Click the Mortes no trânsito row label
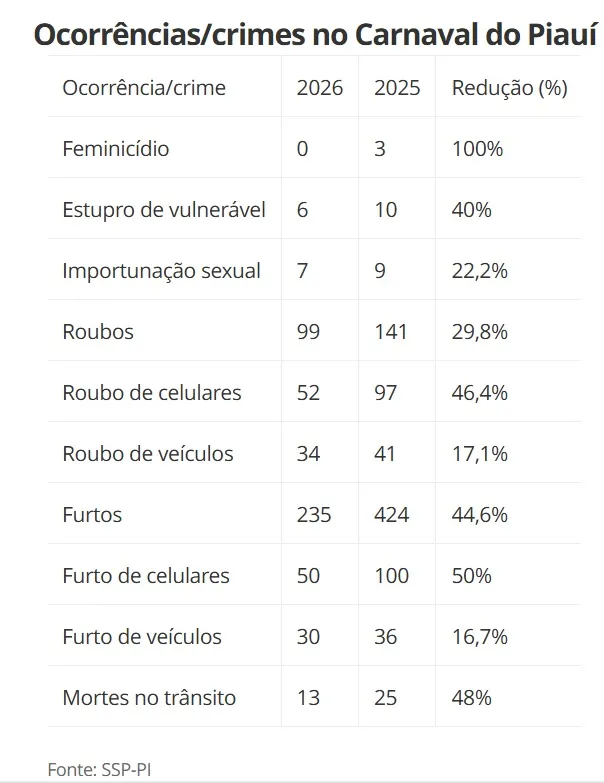The width and height of the screenshot is (604, 783). (149, 698)
